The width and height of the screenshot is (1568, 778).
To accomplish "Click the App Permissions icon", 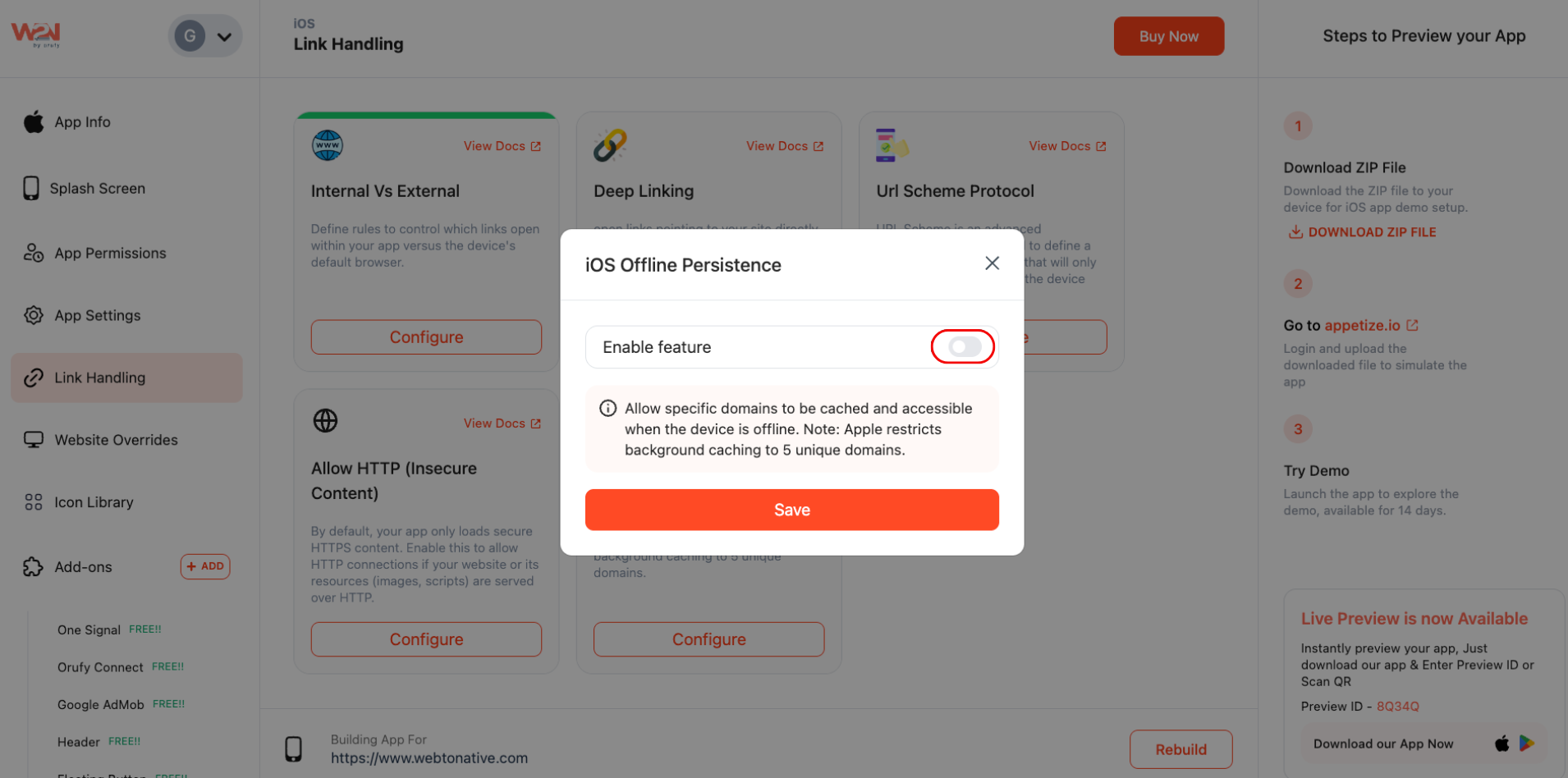I will click(x=34, y=253).
